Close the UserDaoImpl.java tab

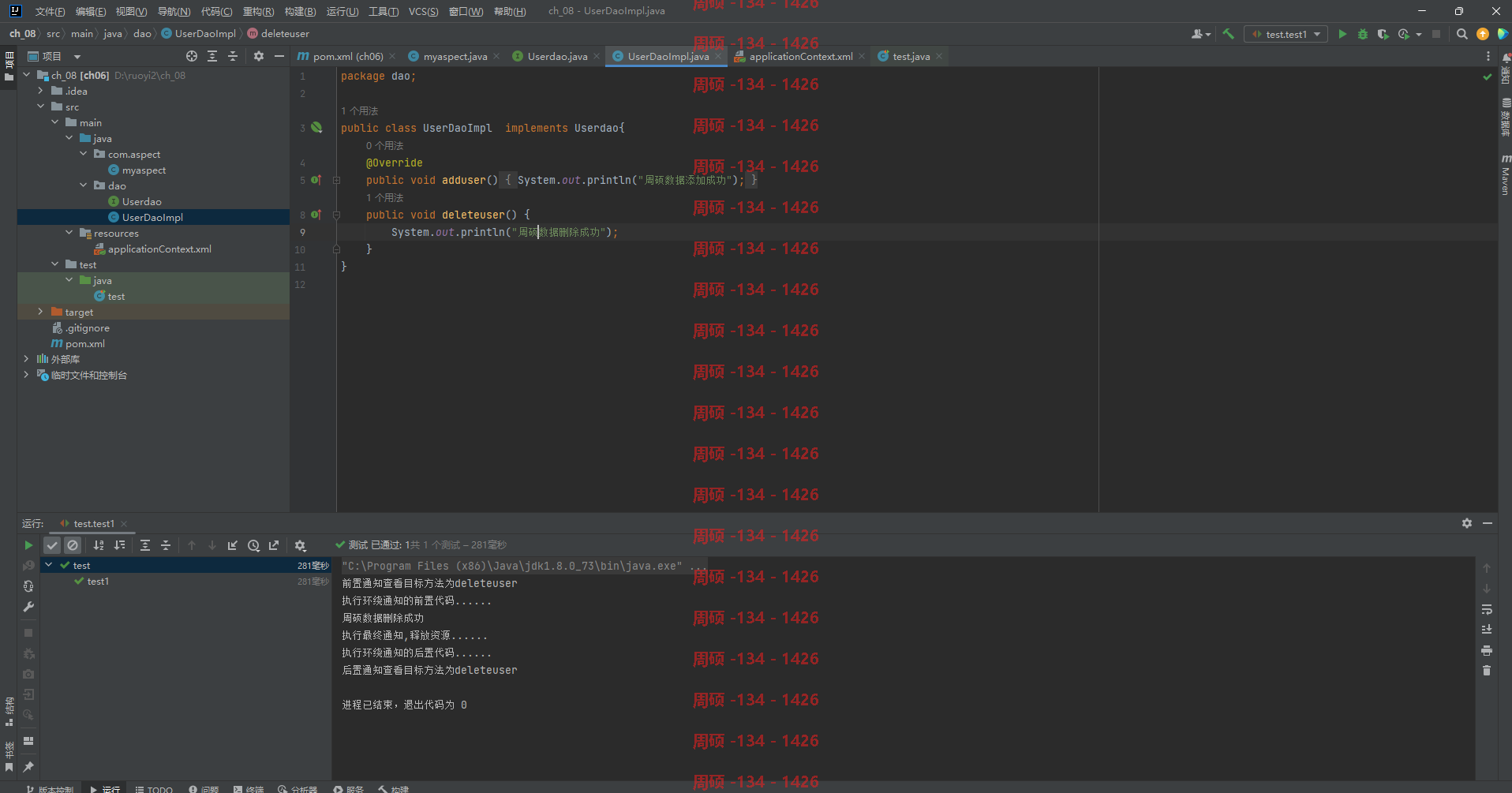[x=718, y=57]
